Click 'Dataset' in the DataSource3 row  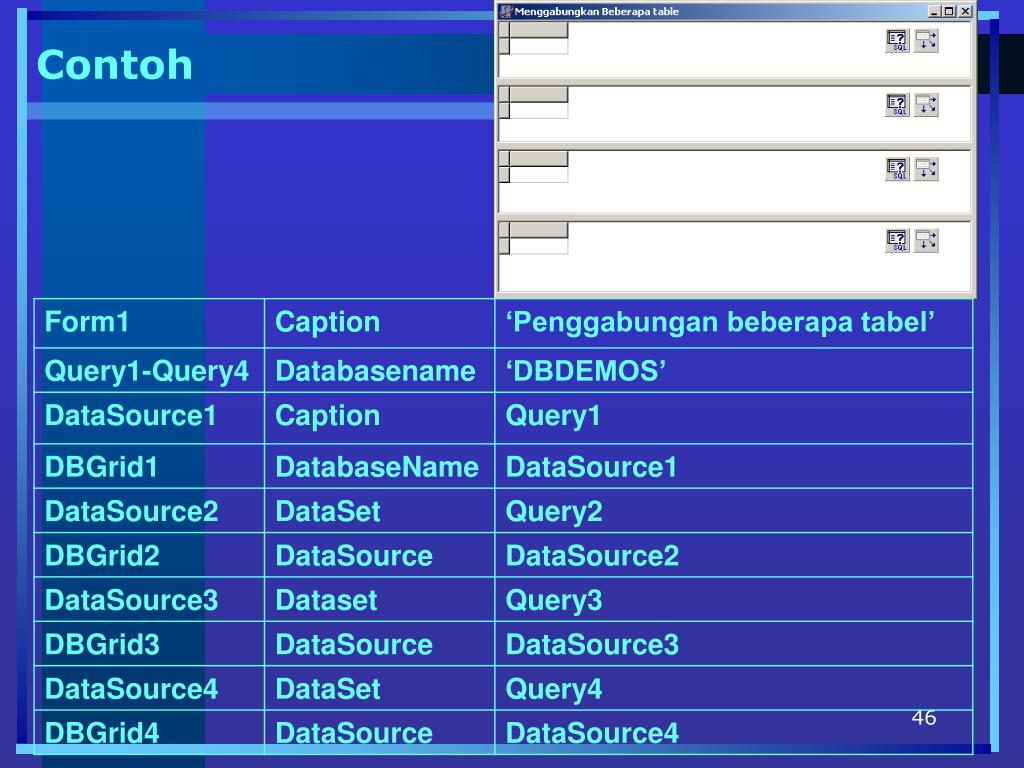[379, 600]
